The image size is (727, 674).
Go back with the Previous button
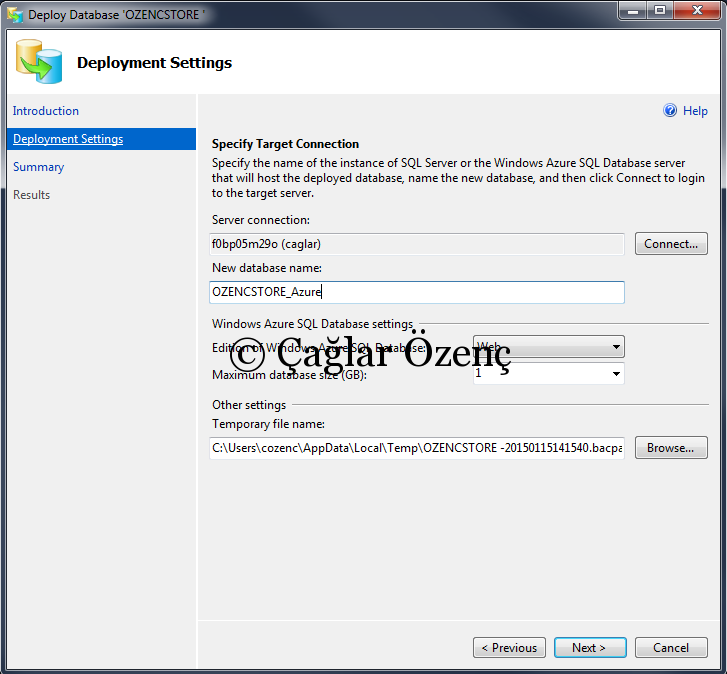point(509,648)
